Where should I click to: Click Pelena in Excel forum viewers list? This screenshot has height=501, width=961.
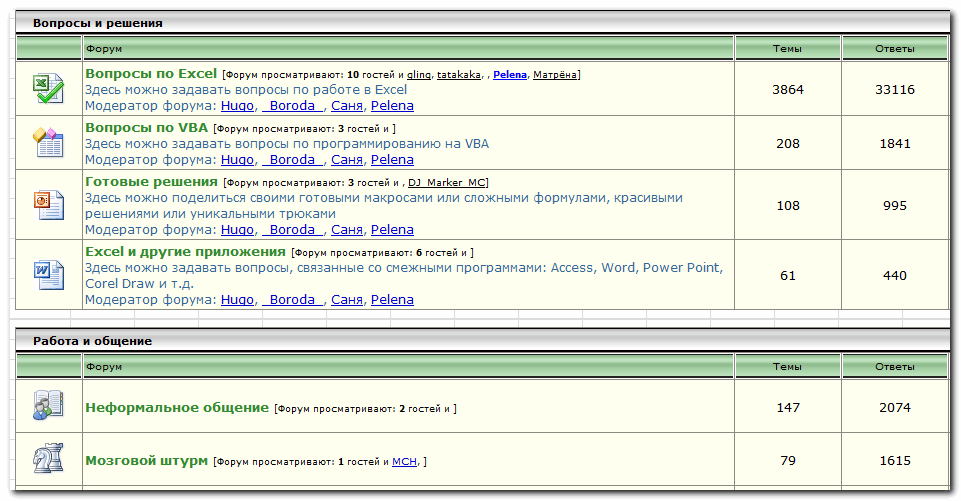510,75
